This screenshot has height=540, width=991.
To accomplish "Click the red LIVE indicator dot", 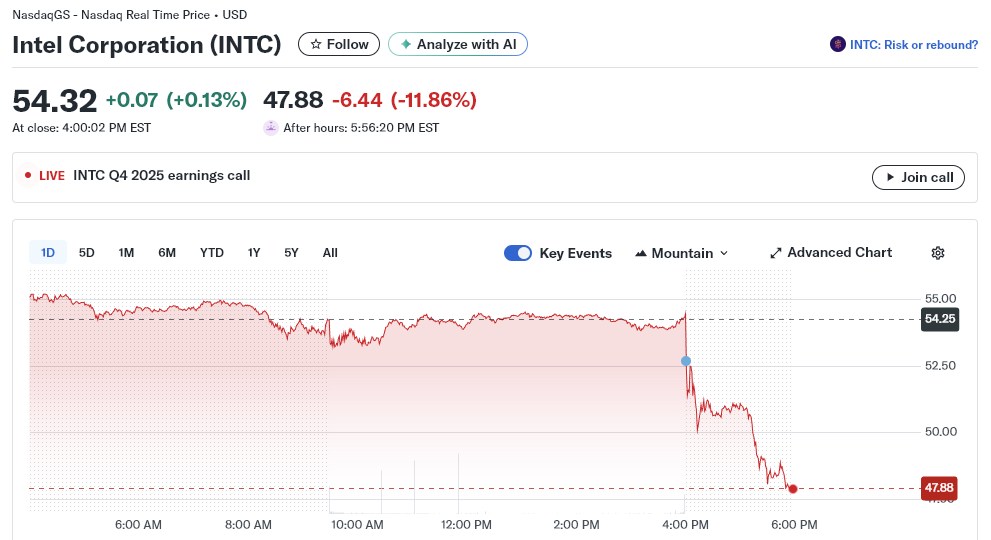I will [x=28, y=176].
